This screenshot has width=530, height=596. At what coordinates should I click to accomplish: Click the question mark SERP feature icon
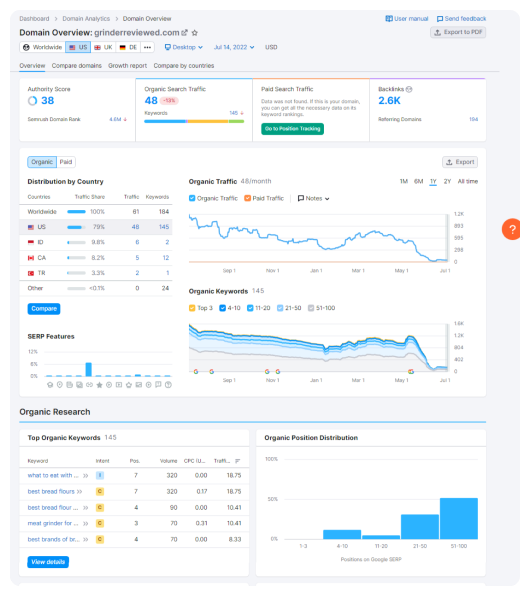click(x=168, y=385)
